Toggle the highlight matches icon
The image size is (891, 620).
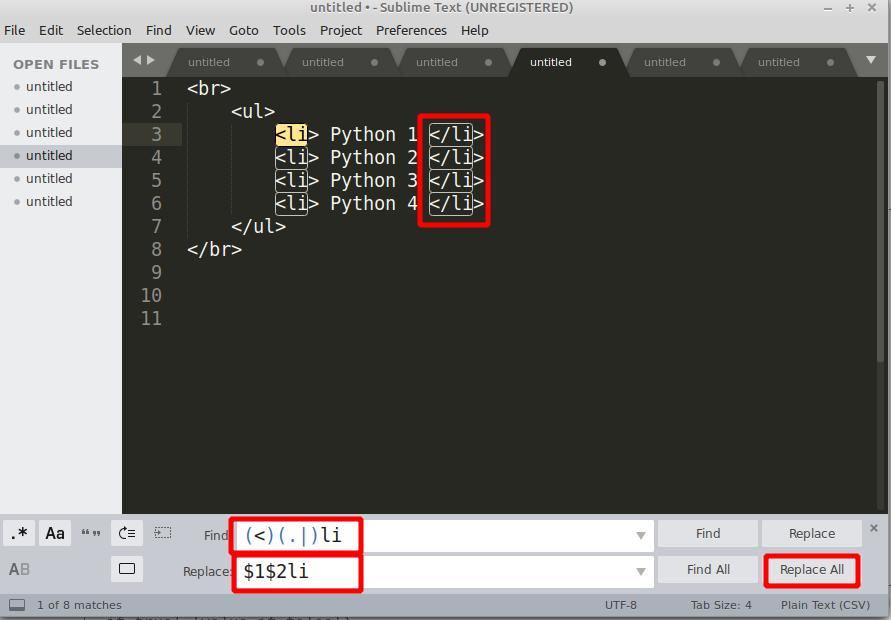click(x=127, y=568)
